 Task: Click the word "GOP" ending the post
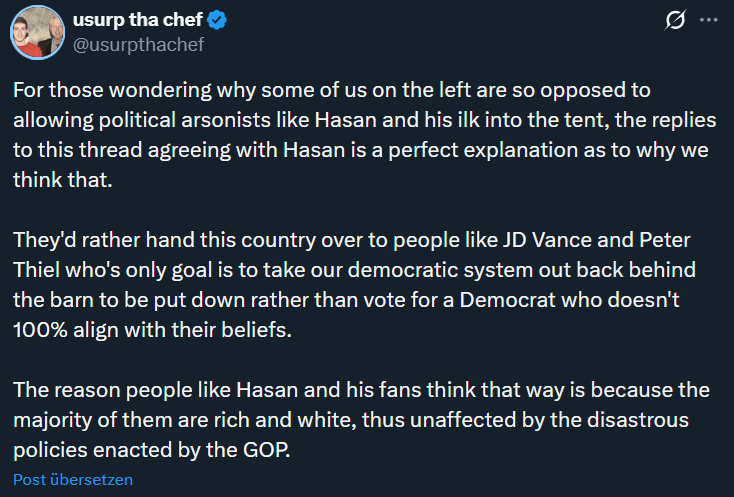point(265,449)
